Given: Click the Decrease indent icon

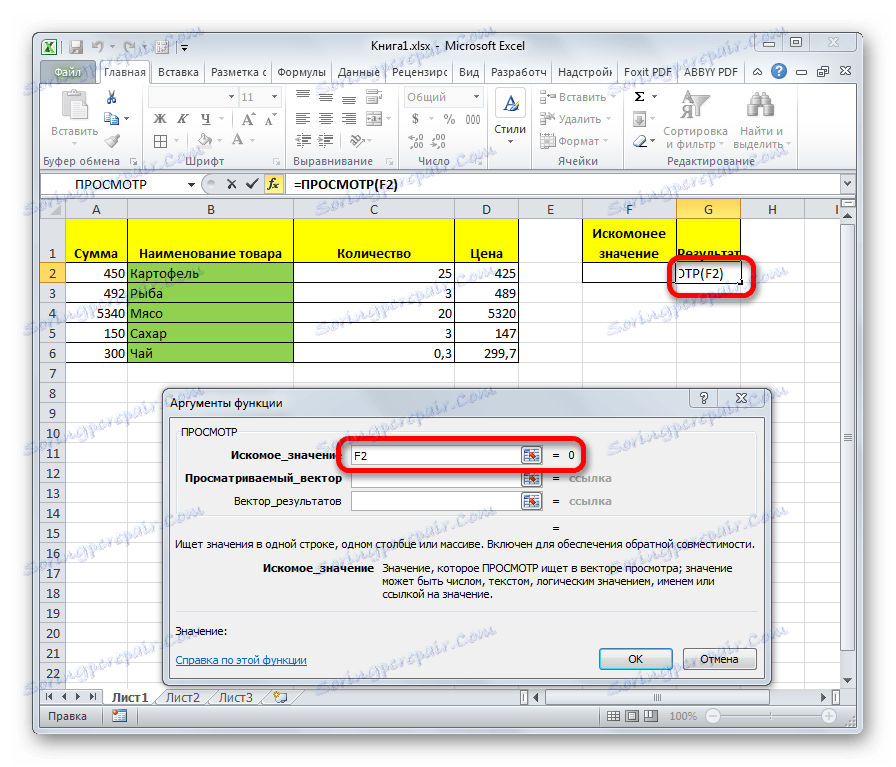Looking at the screenshot, I should (x=303, y=141).
